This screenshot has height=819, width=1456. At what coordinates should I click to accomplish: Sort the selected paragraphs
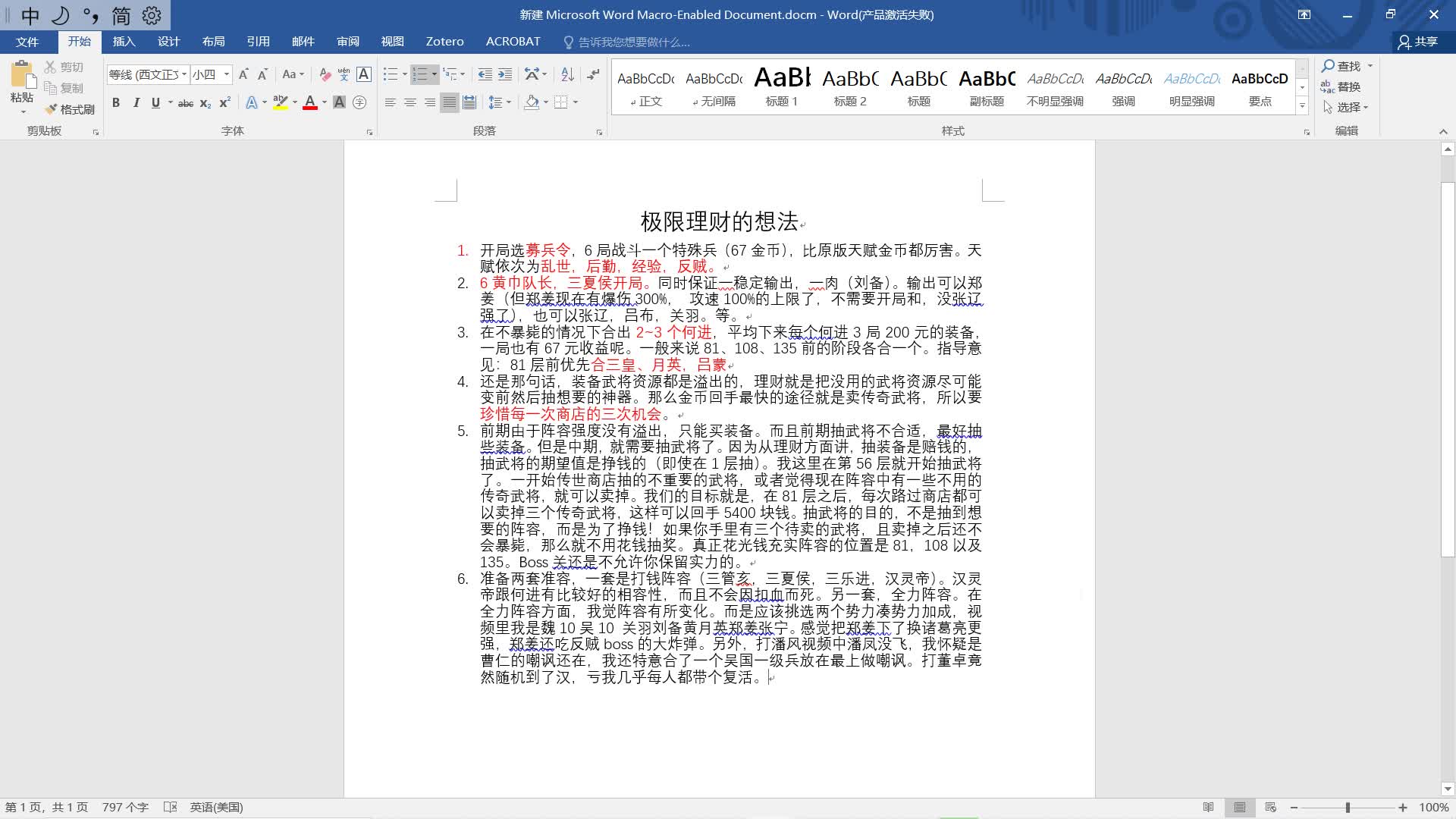(567, 74)
